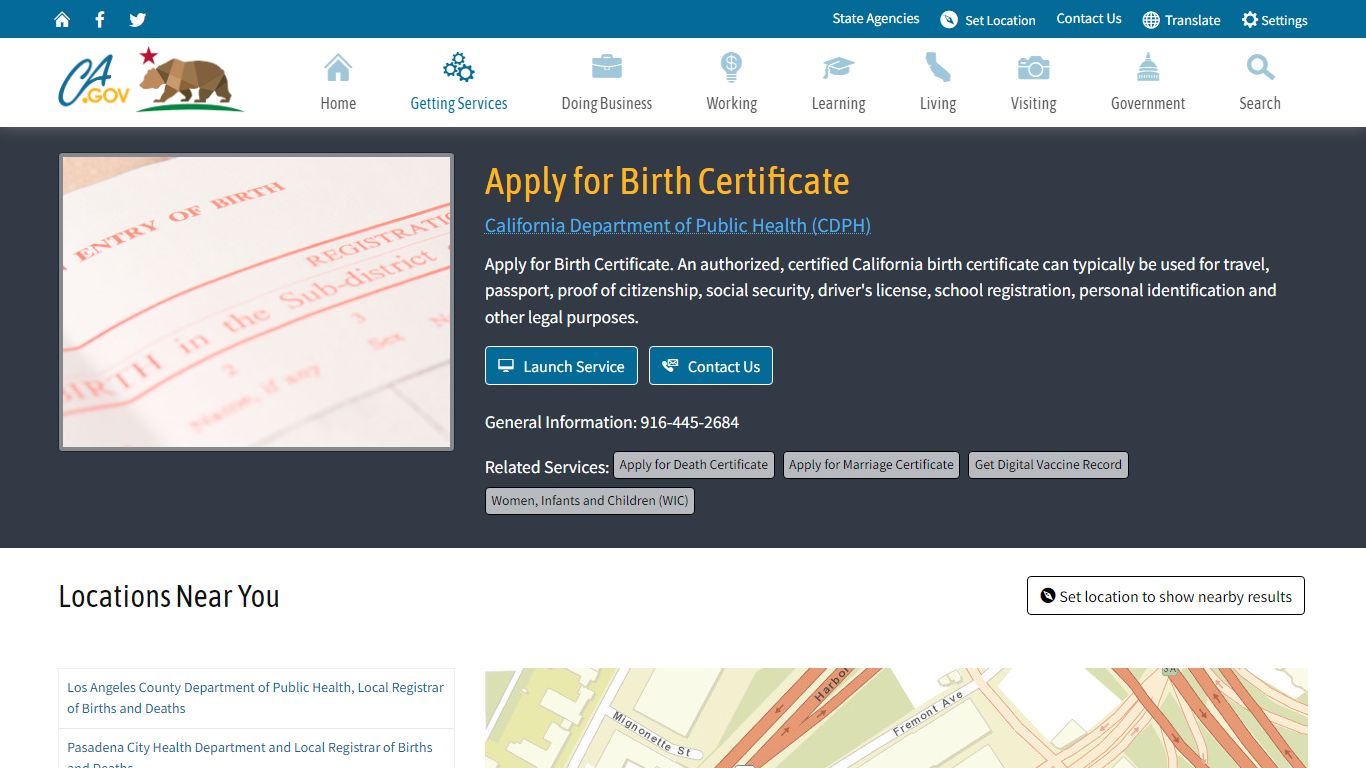Click the CA.gov bear logo
This screenshot has width=1366, height=768.
click(150, 79)
